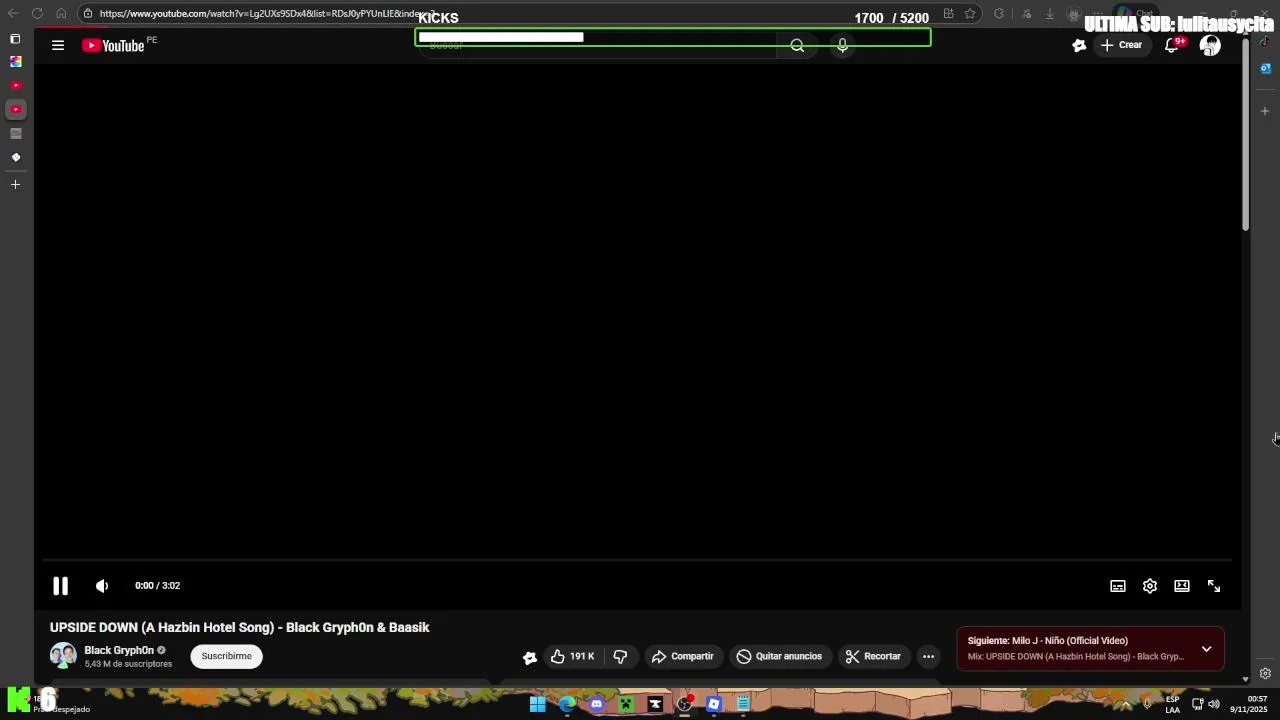Image resolution: width=1280 pixels, height=720 pixels.
Task: Enter full screen mode
Action: coord(1214,586)
